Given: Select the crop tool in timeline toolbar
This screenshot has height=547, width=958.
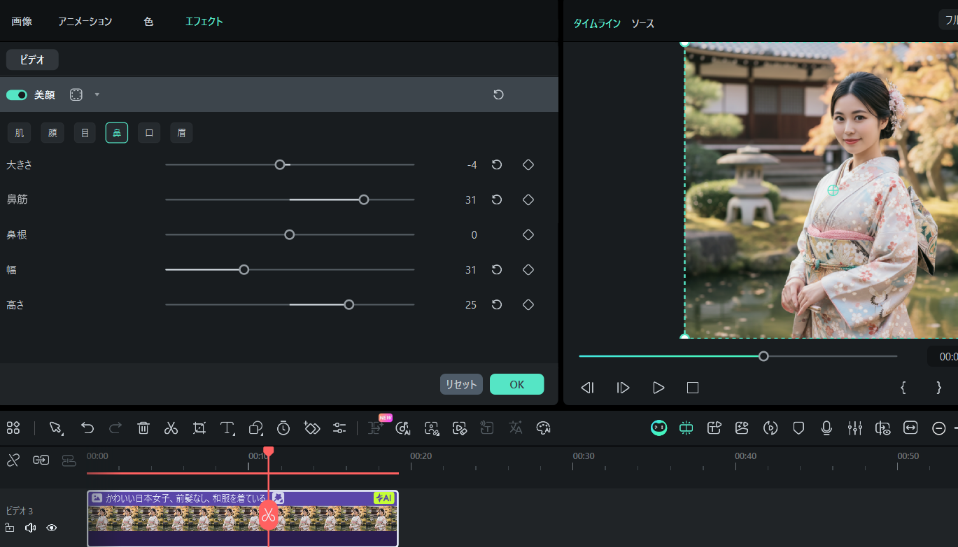Looking at the screenshot, I should [199, 428].
